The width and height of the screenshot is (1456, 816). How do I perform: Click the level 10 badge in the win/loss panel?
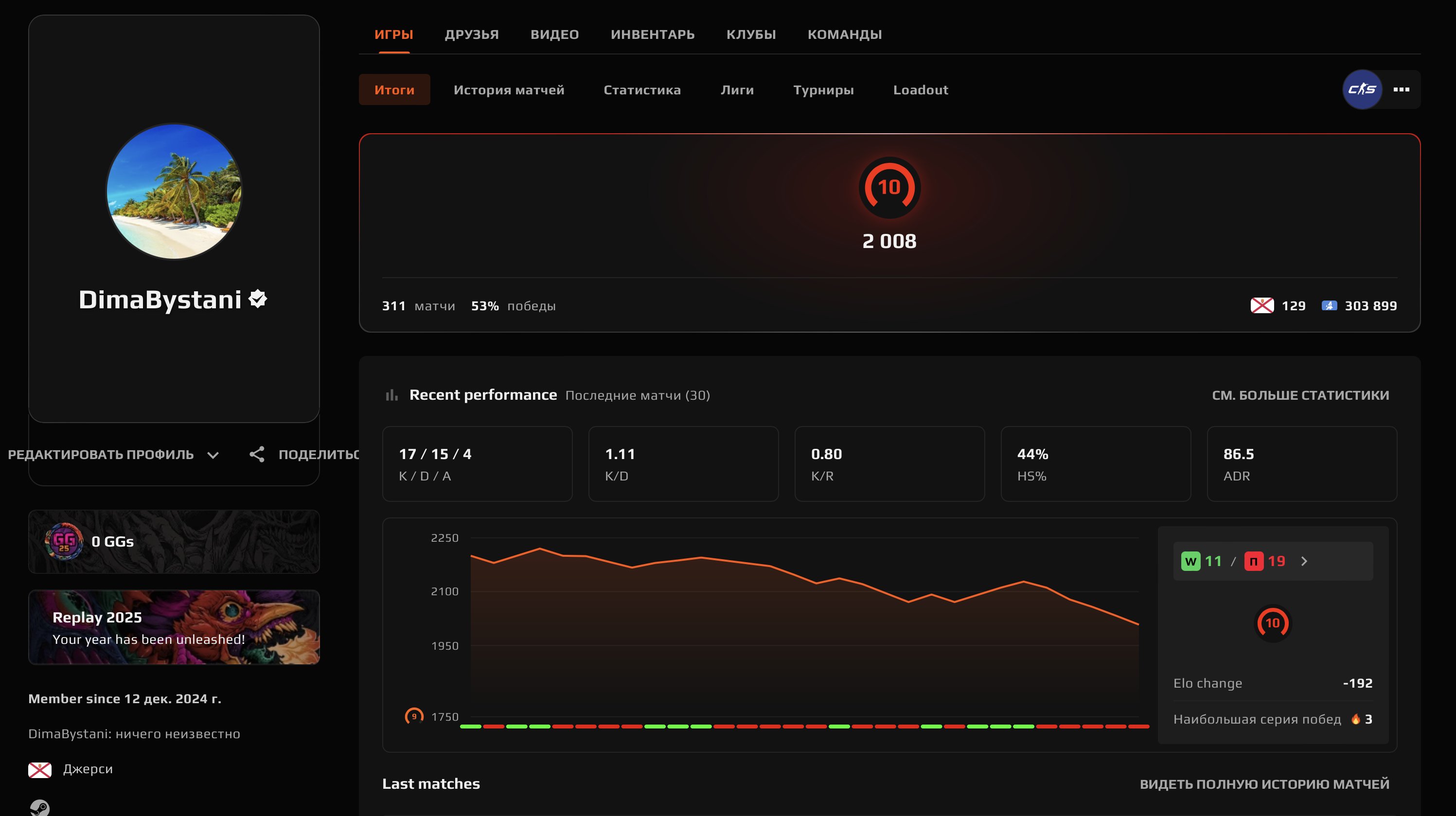coord(1273,623)
